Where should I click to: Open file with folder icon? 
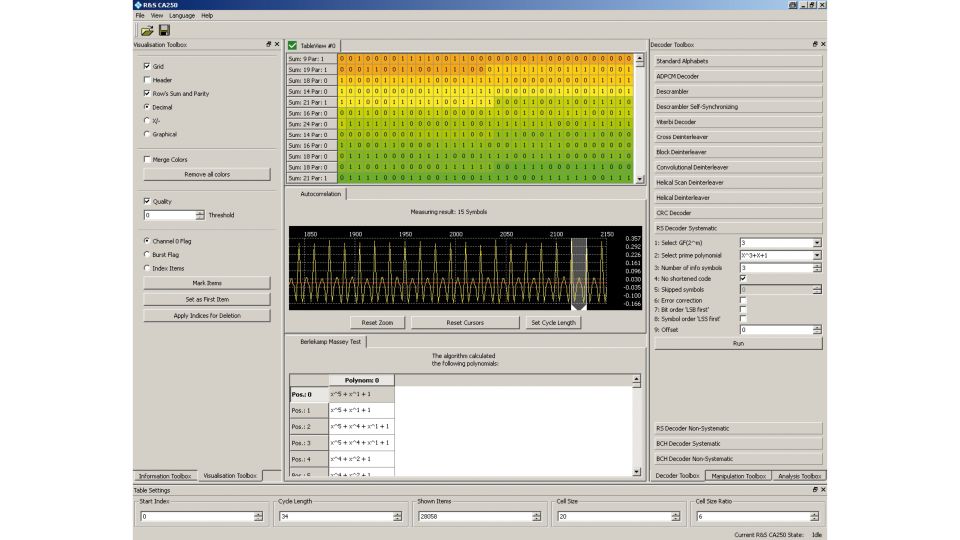pos(147,31)
